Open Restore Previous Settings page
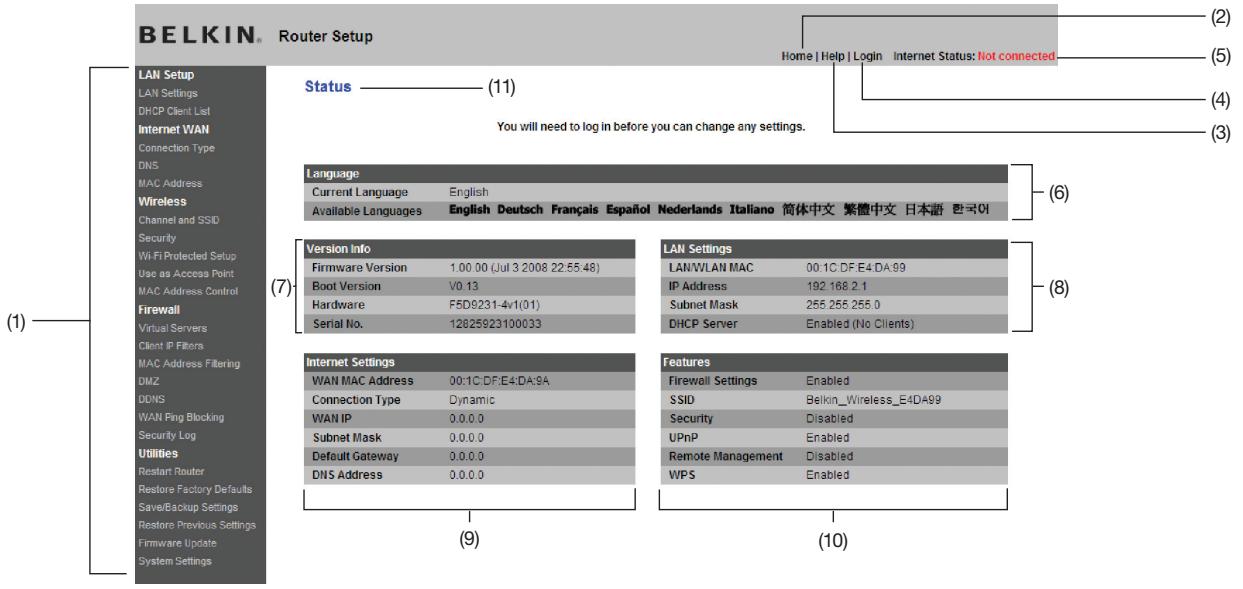This screenshot has width=1243, height=589. pos(199,525)
